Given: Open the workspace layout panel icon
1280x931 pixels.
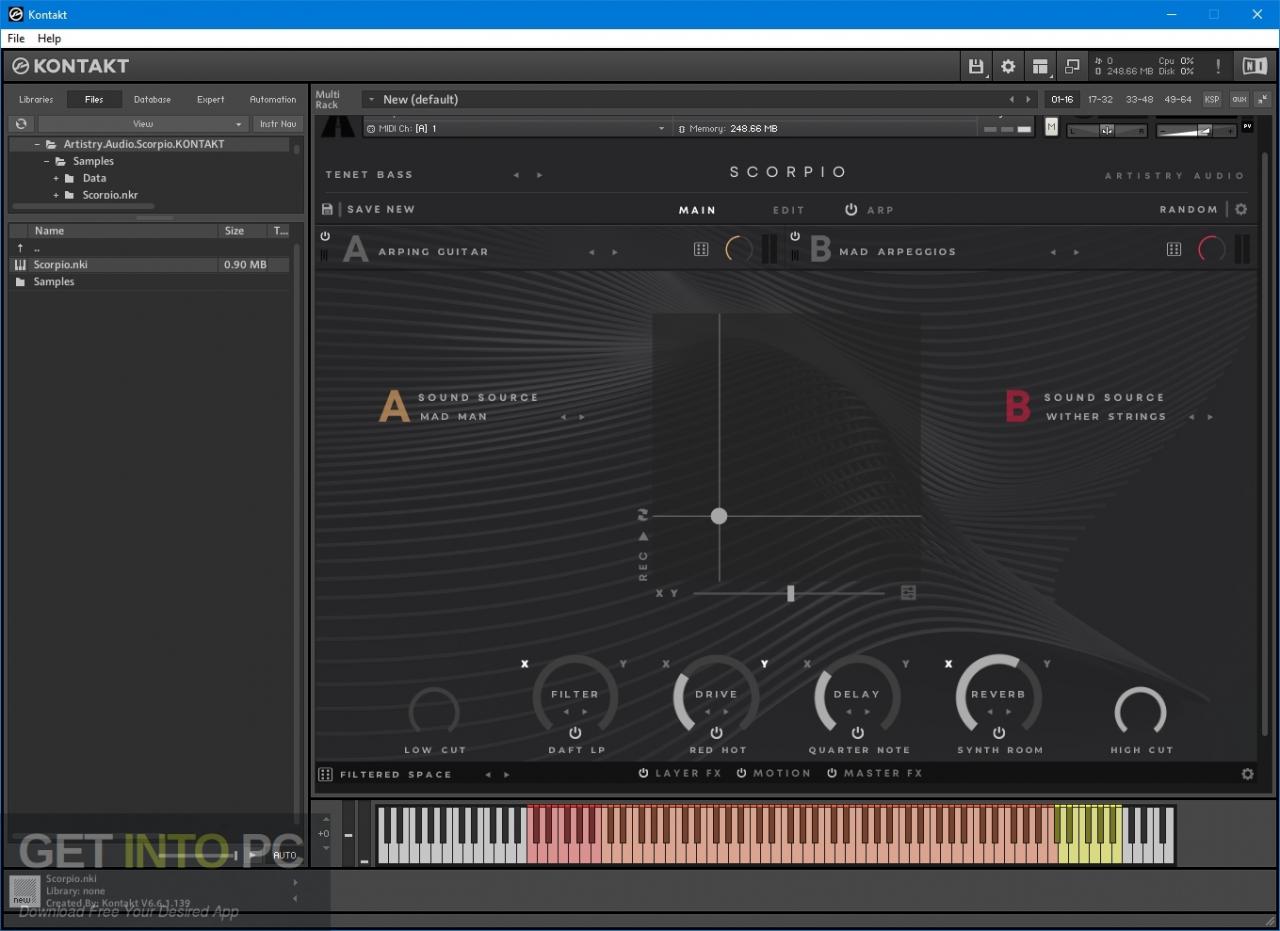Looking at the screenshot, I should tap(1040, 66).
